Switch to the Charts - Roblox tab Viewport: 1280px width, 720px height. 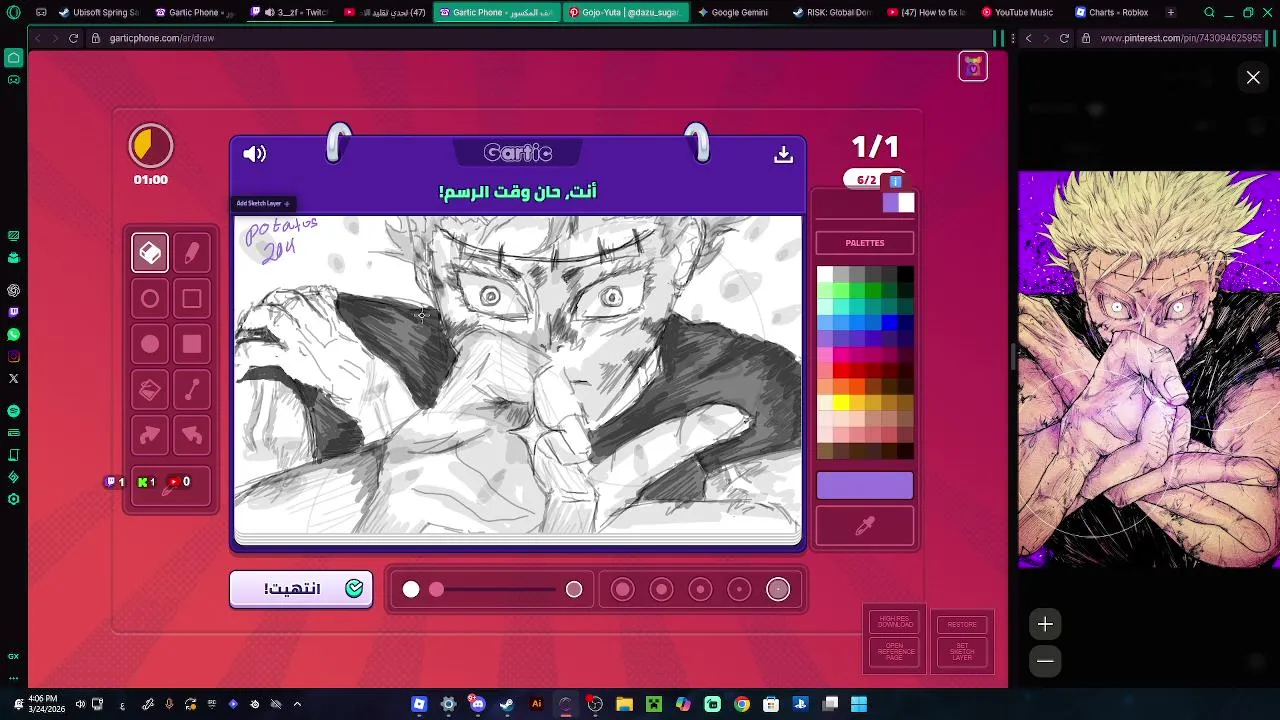tap(1112, 12)
